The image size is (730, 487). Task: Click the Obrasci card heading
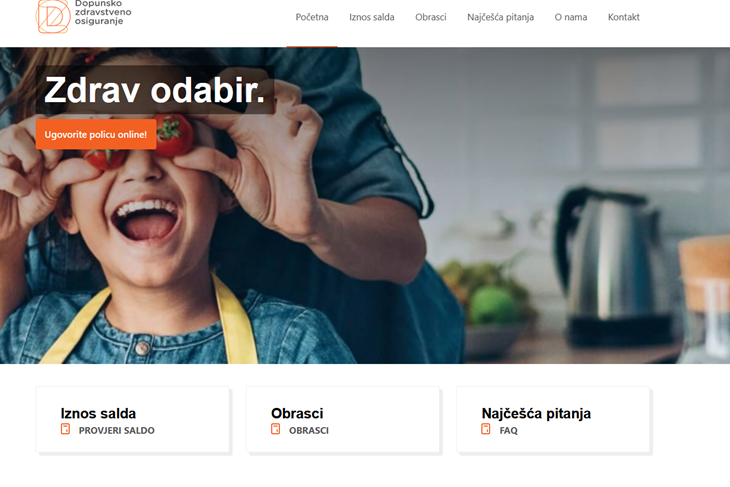tap(297, 413)
